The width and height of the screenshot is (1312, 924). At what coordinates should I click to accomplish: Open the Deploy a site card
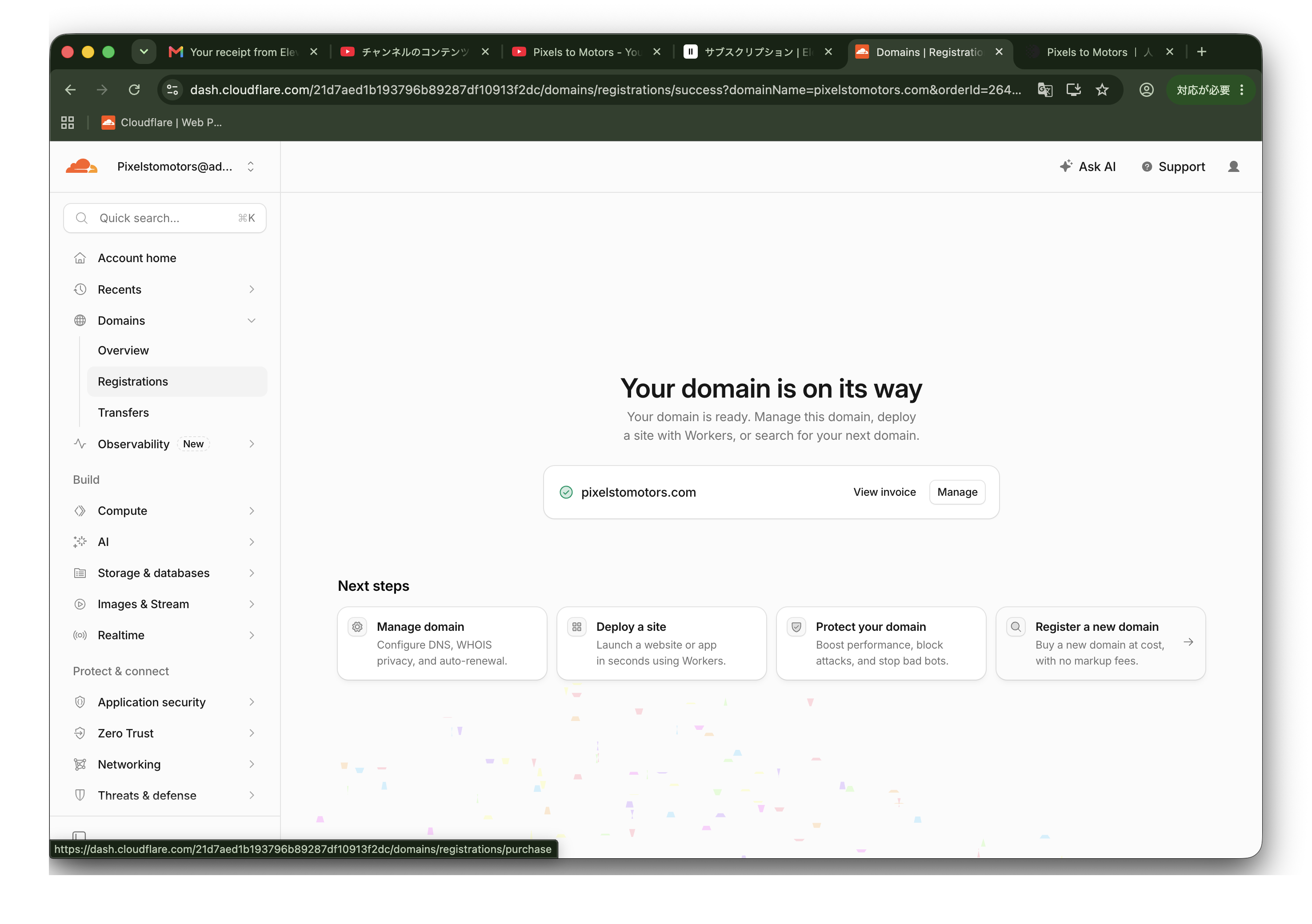[x=661, y=643]
